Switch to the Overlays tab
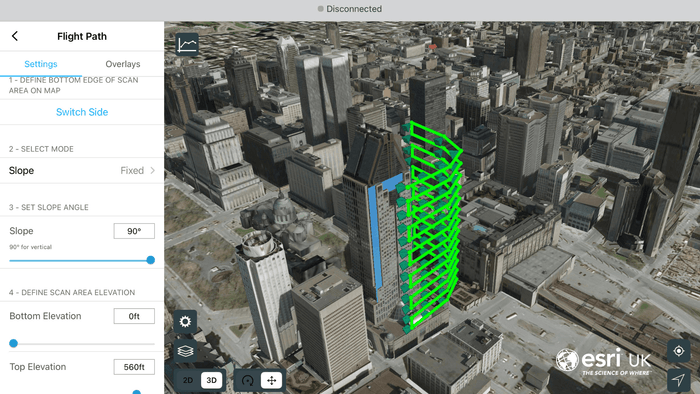This screenshot has width=700, height=394. [123, 64]
